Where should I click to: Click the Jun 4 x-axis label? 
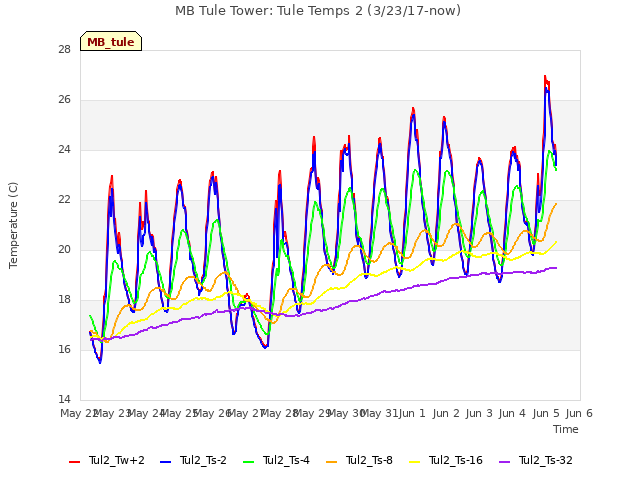512,413
